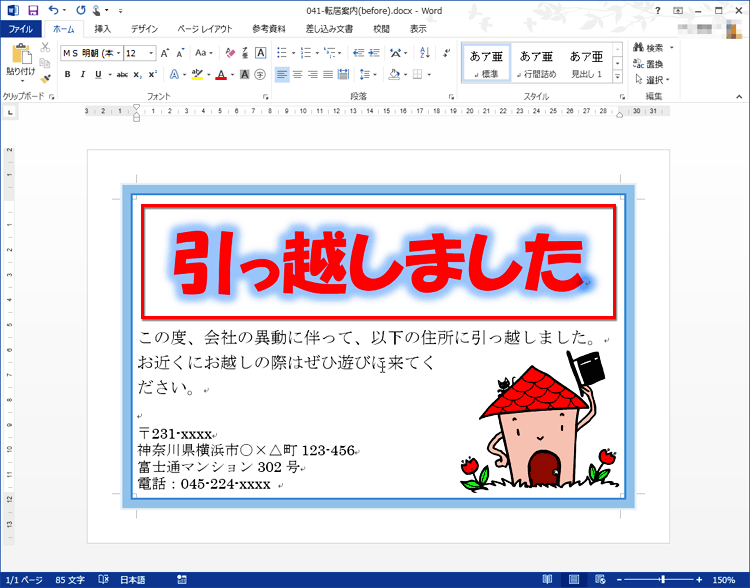
Task: Open Word help with question mark
Action: point(658,11)
